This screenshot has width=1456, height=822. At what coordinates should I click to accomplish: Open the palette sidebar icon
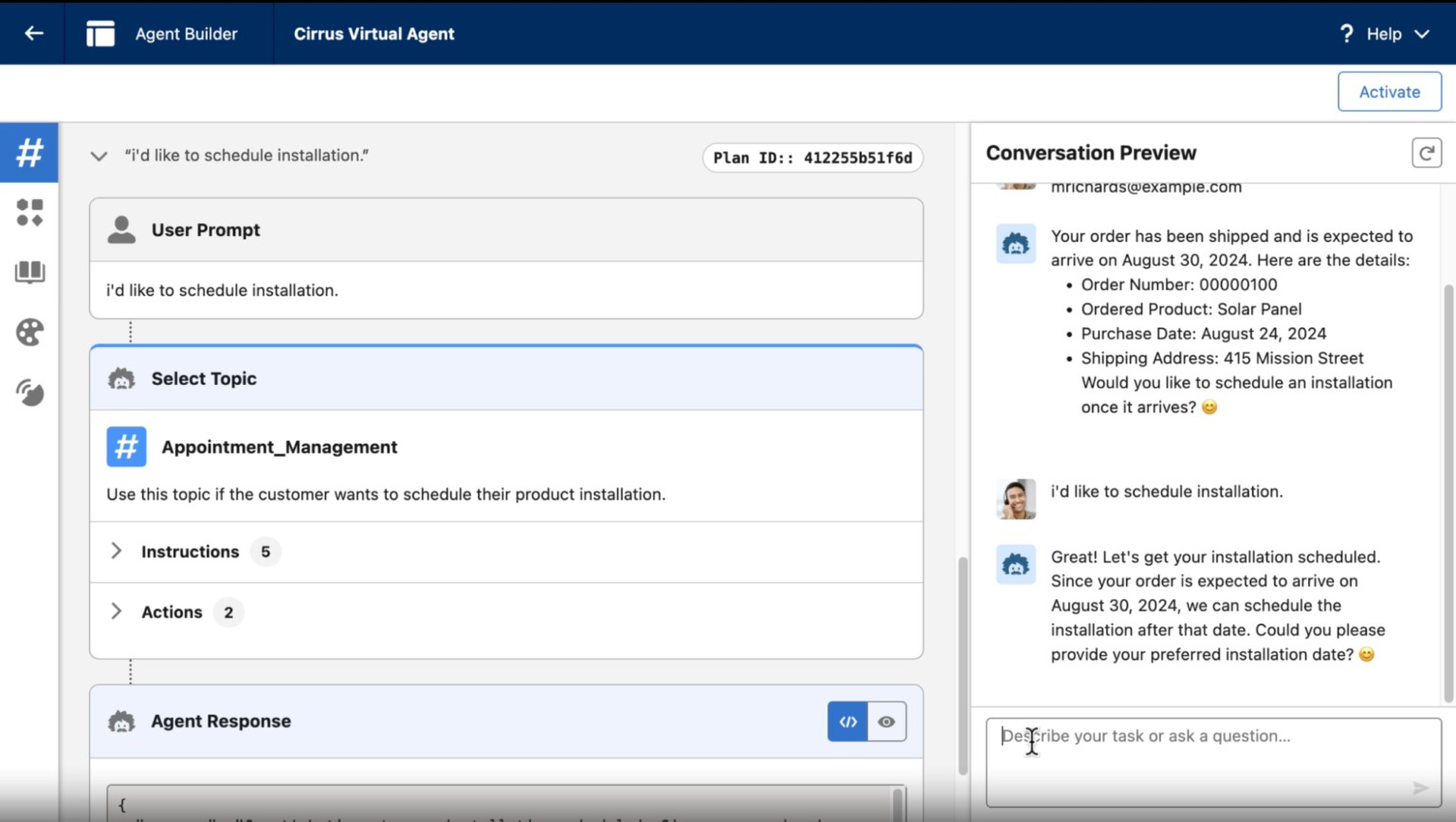click(x=29, y=333)
